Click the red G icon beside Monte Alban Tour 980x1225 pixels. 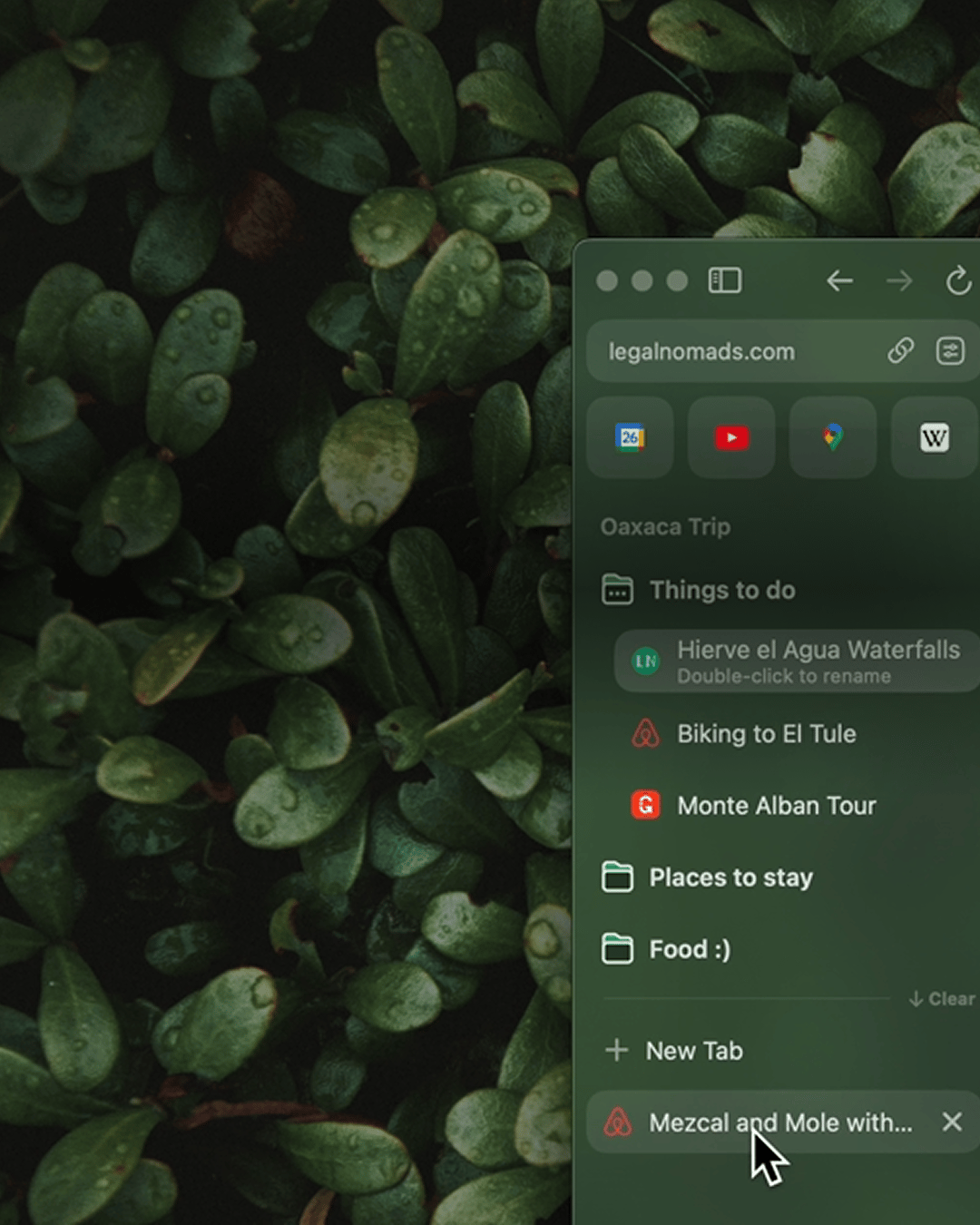[x=645, y=805]
